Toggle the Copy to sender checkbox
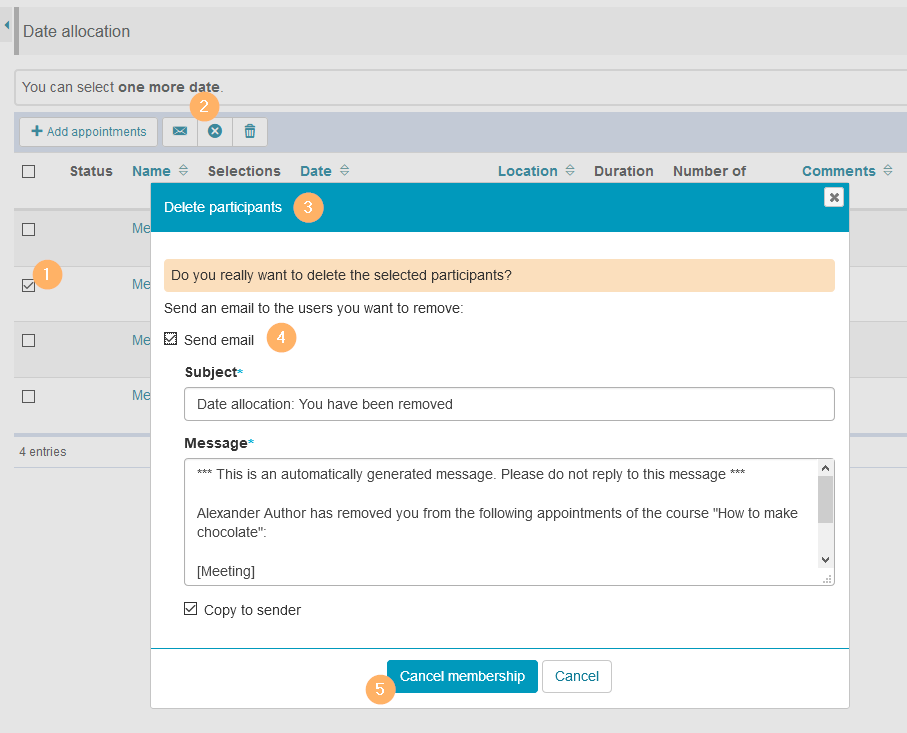The image size is (907, 733). tap(191, 609)
